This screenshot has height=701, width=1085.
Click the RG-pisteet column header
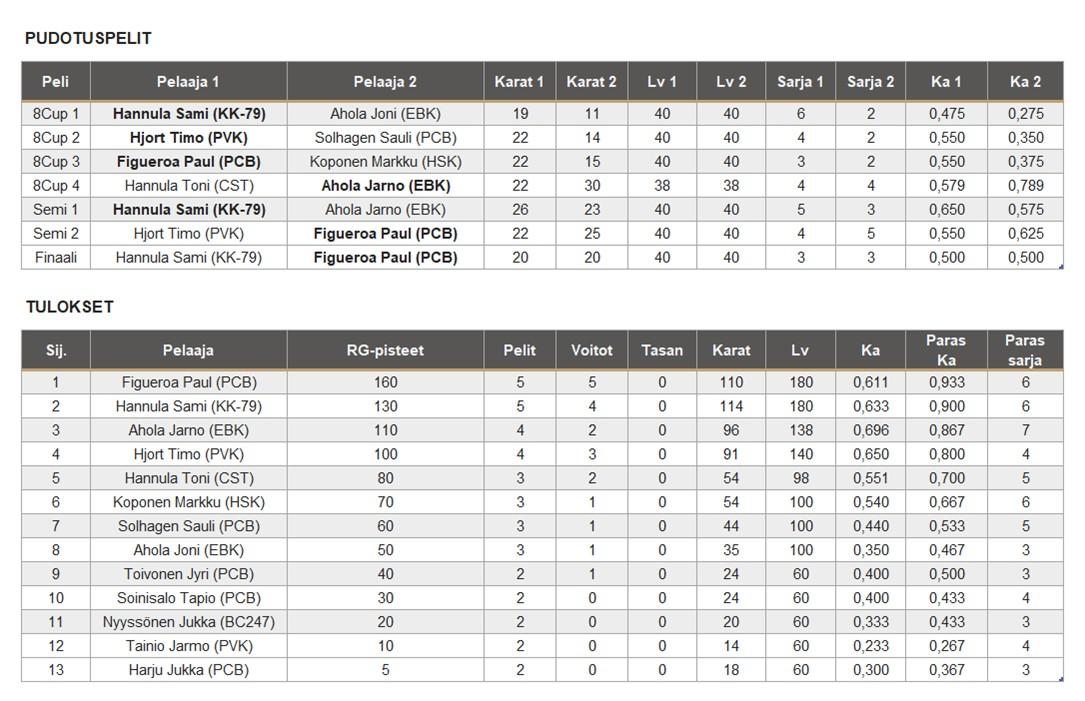click(x=385, y=350)
